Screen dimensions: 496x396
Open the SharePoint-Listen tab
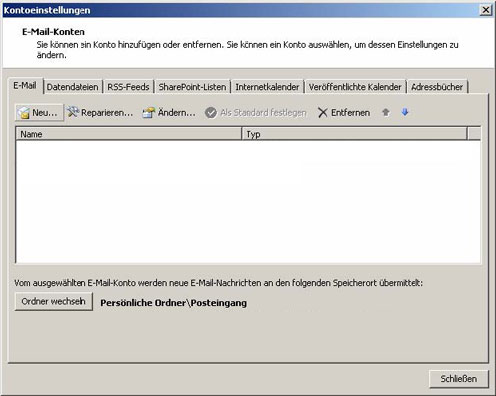click(x=192, y=87)
